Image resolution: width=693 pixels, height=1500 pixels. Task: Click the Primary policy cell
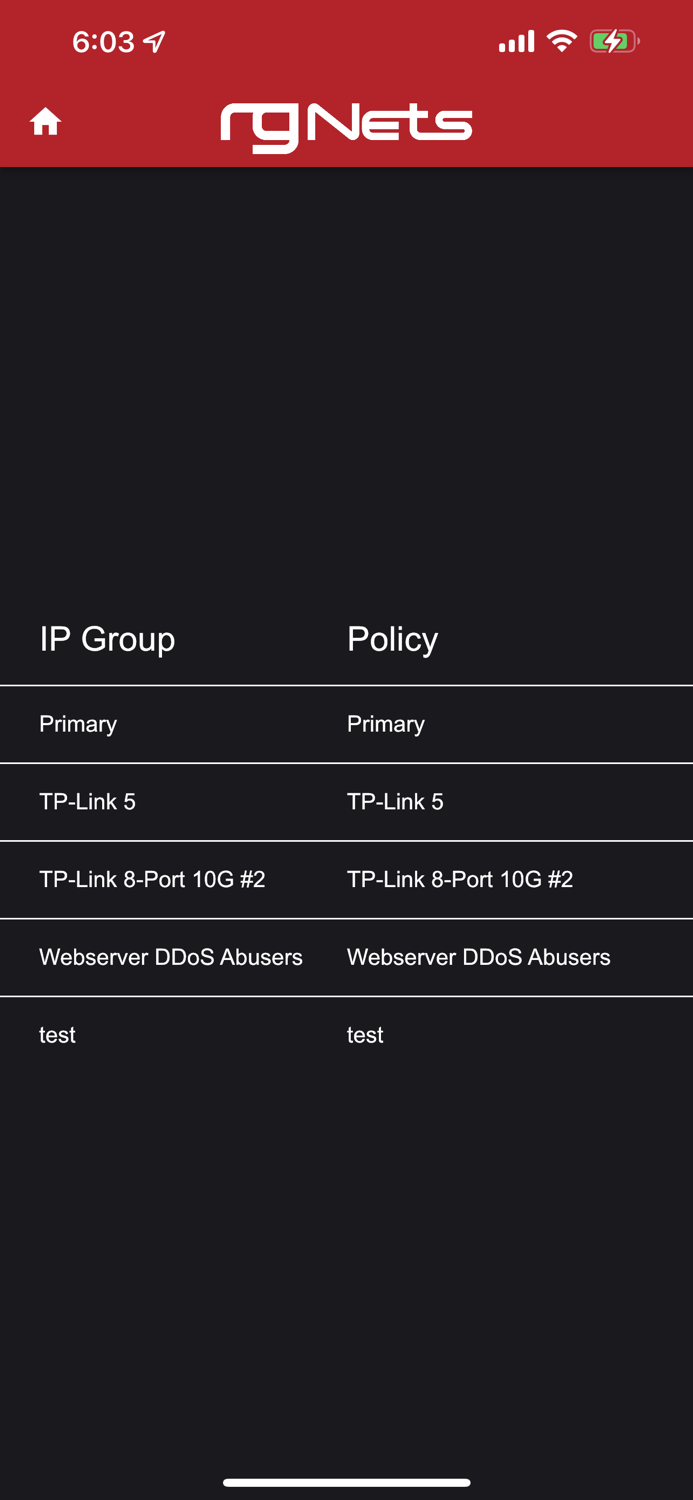[385, 724]
